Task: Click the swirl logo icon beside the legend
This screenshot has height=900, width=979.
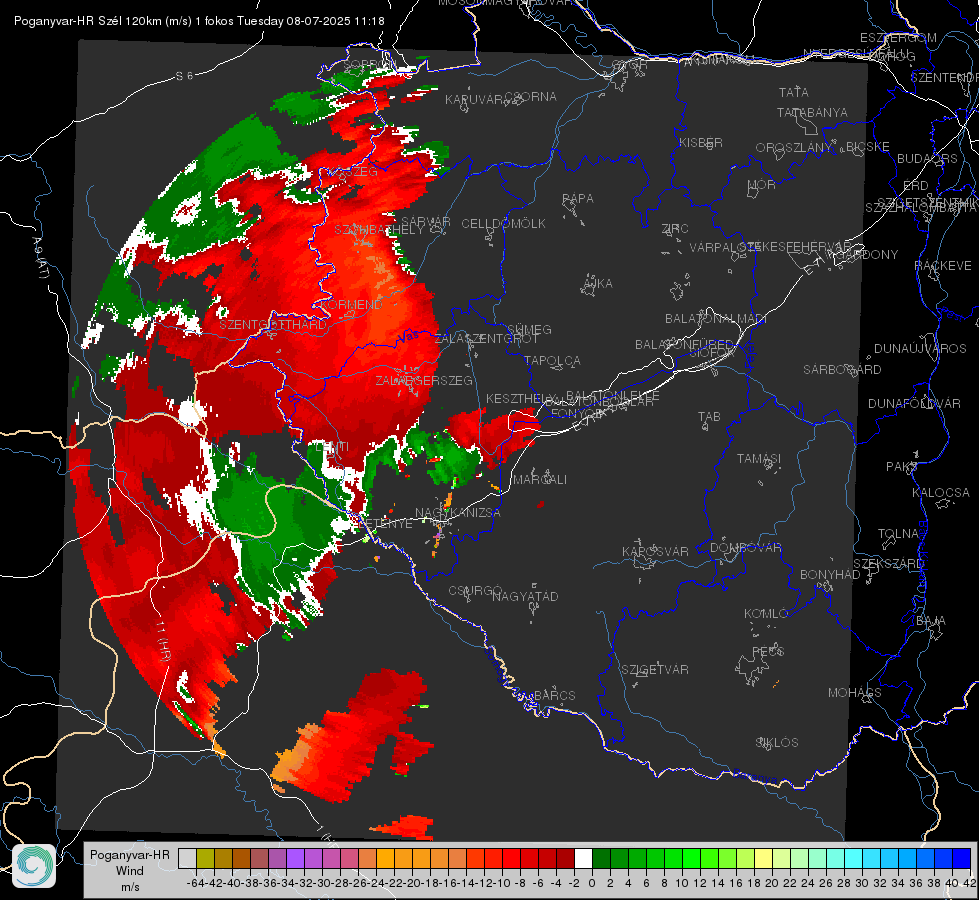Action: coord(34,866)
